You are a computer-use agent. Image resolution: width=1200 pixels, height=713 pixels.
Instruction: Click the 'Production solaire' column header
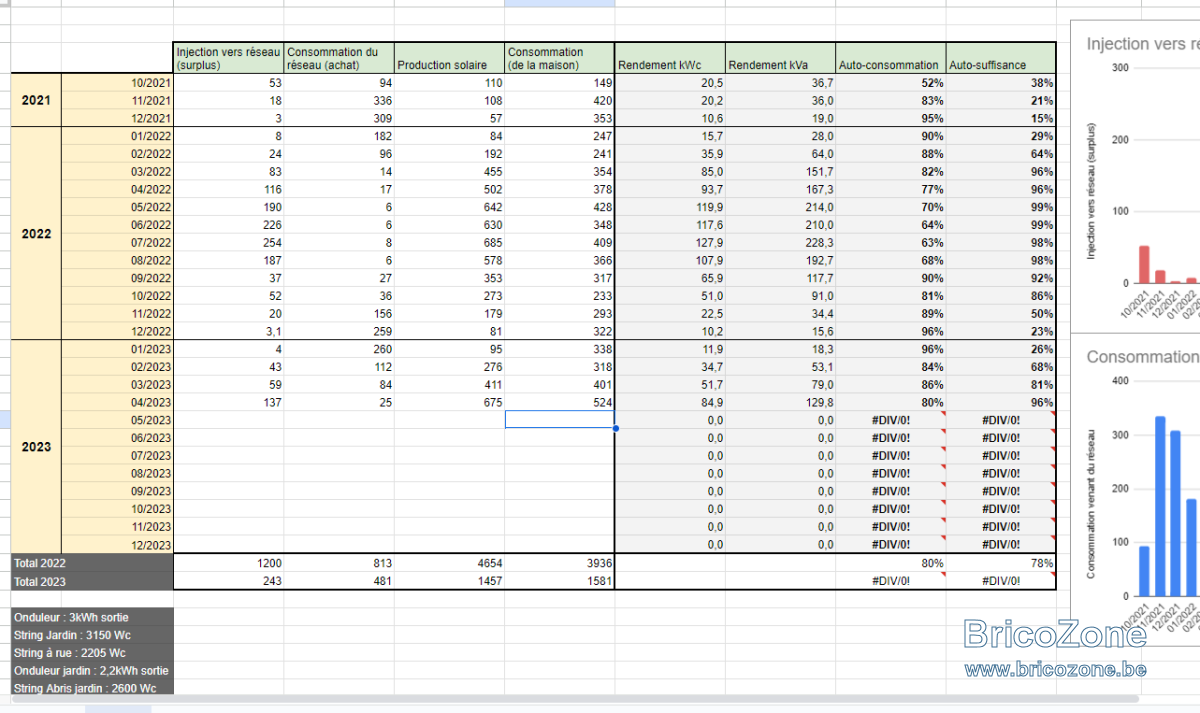(x=449, y=58)
